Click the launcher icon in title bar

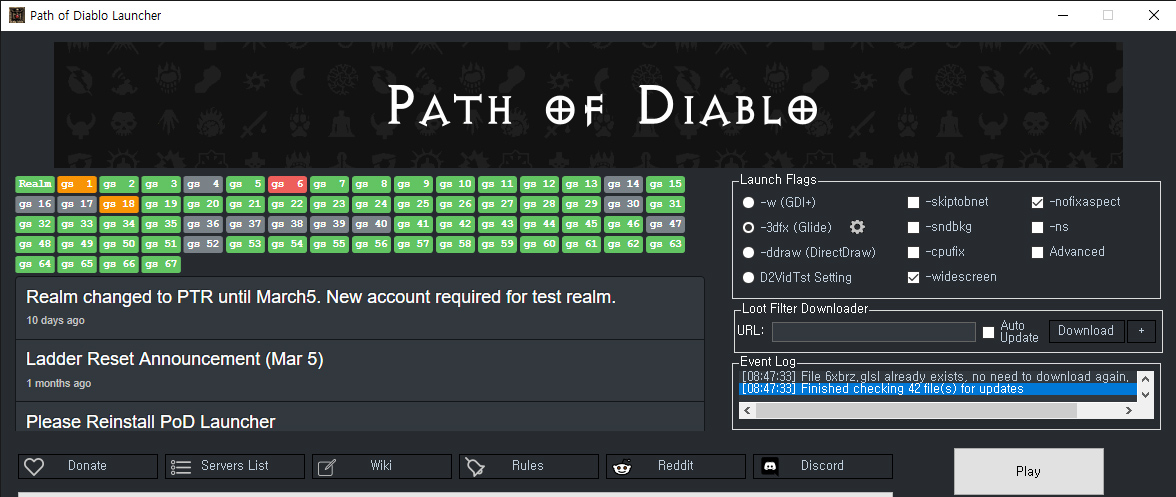(x=16, y=15)
